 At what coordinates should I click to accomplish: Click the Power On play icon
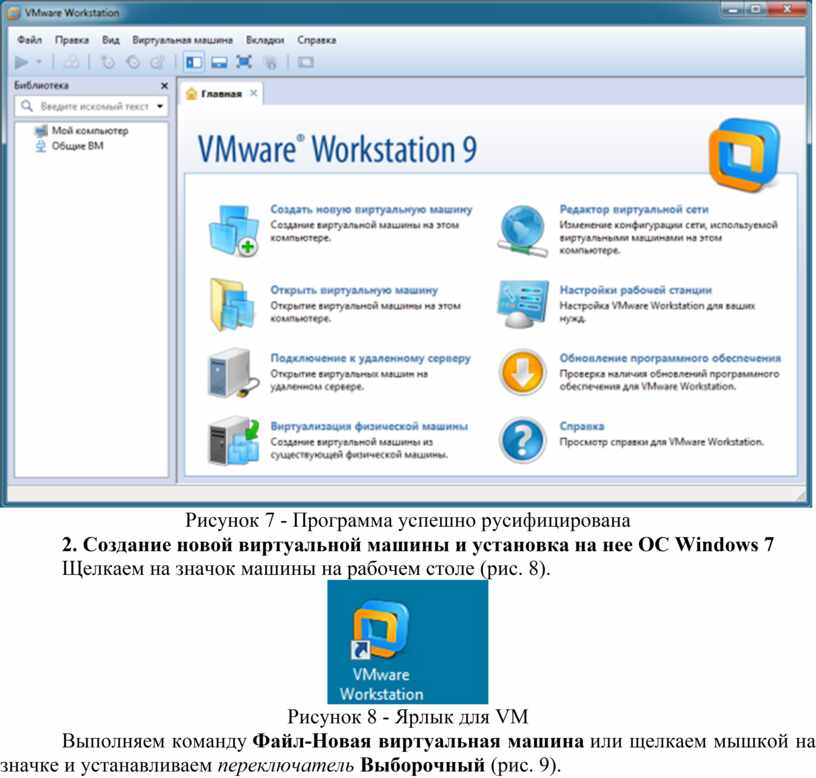(21, 63)
